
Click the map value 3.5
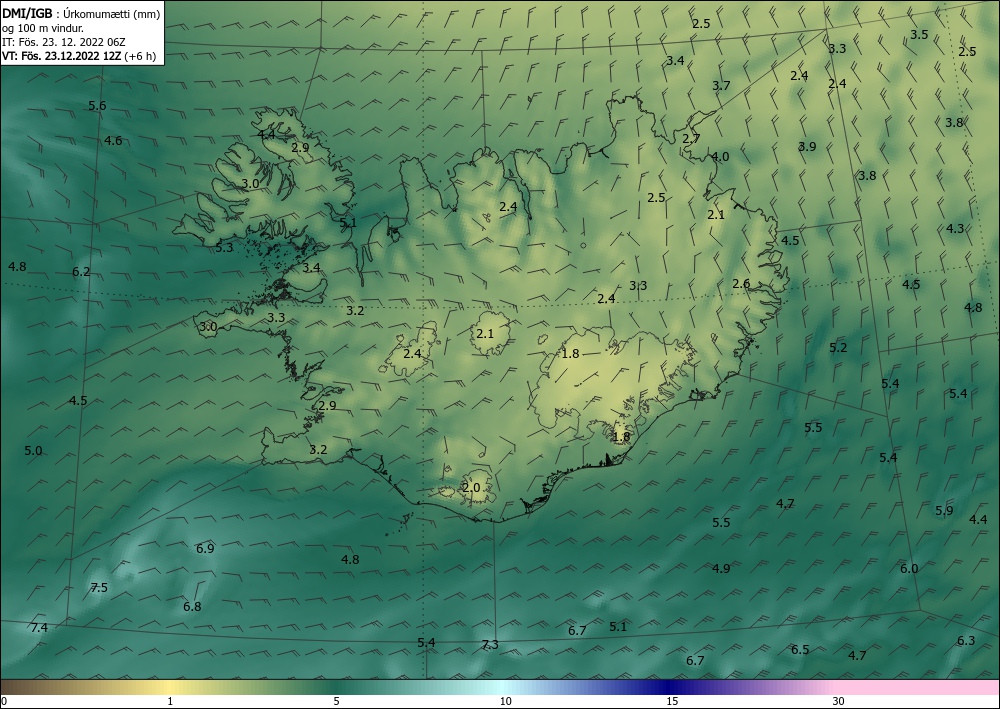point(918,34)
